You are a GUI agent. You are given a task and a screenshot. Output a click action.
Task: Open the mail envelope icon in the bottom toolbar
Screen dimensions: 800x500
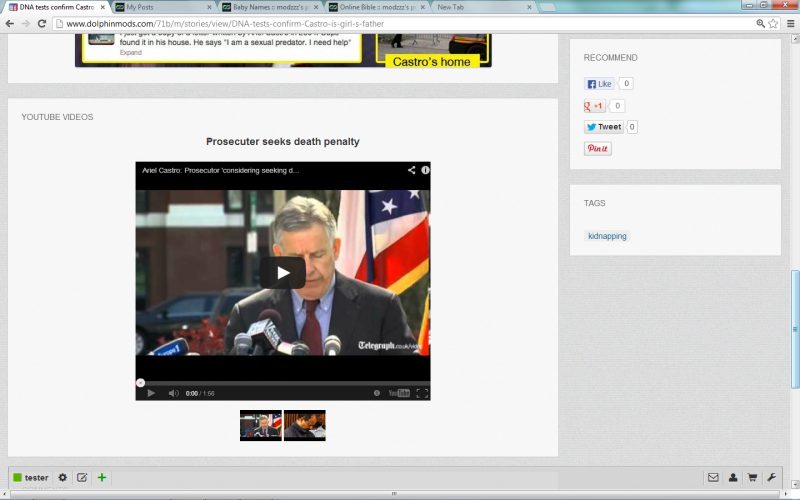click(713, 478)
